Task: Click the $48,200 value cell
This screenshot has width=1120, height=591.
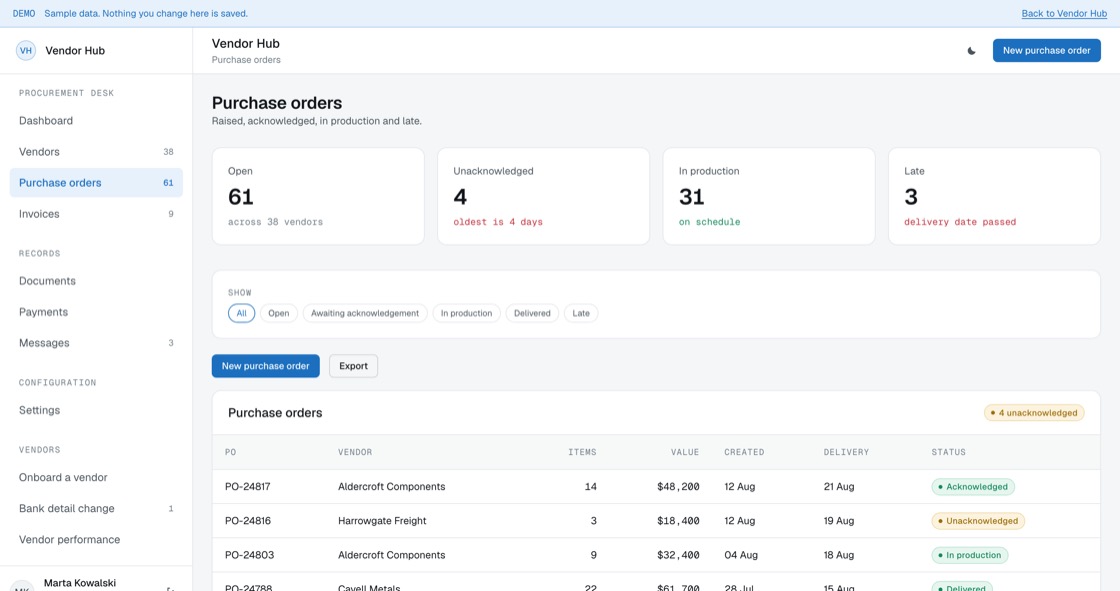Action: [x=678, y=487]
